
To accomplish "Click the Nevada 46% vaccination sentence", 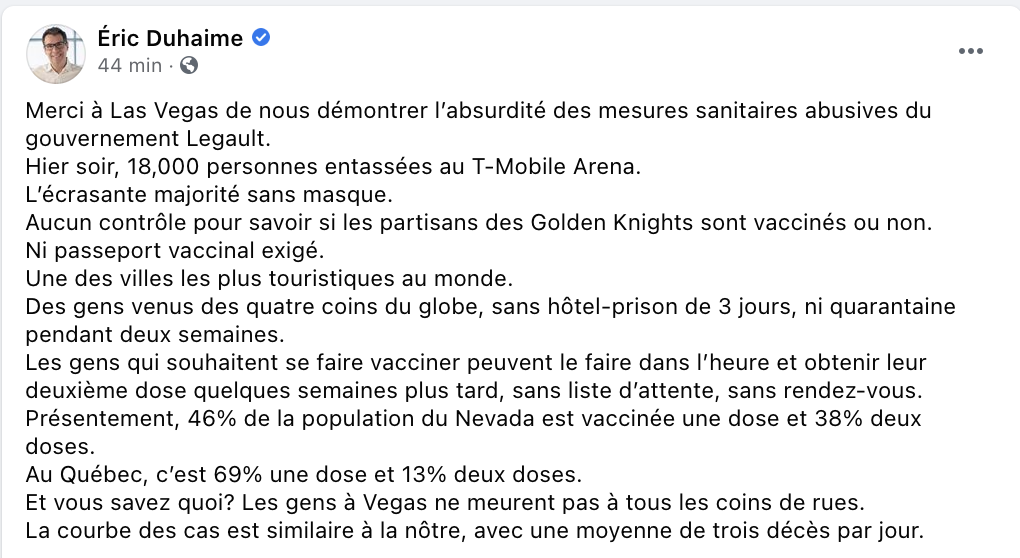I will point(474,418).
